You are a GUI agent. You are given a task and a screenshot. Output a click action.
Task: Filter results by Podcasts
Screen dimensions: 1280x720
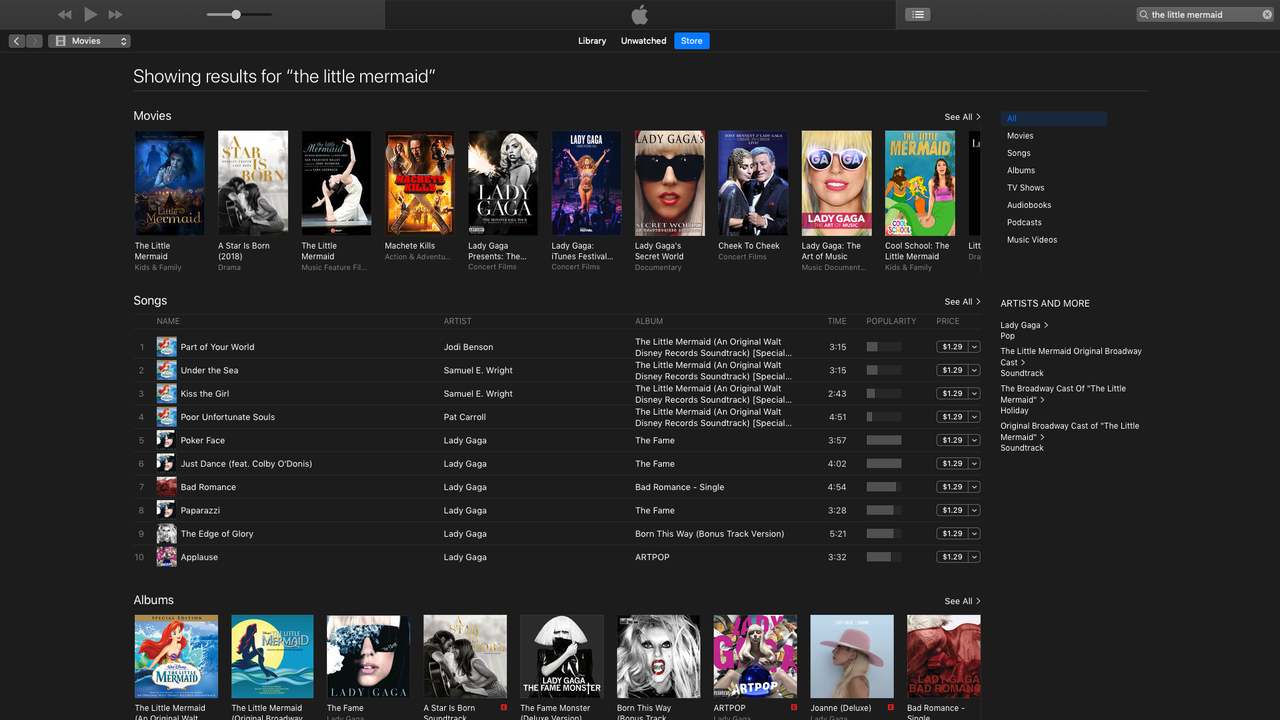1024,223
